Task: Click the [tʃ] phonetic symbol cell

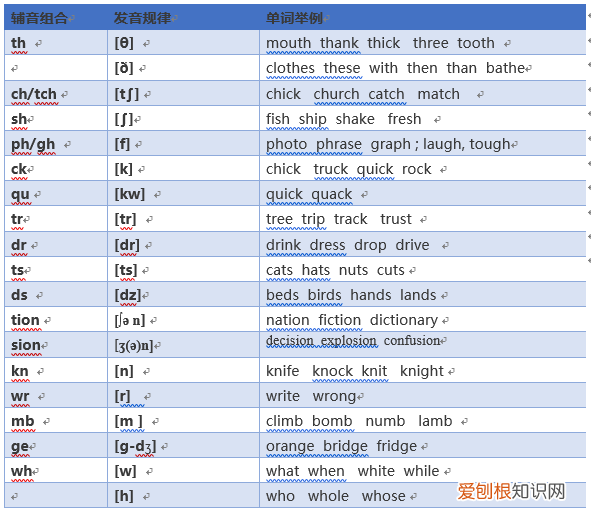Action: pos(184,93)
